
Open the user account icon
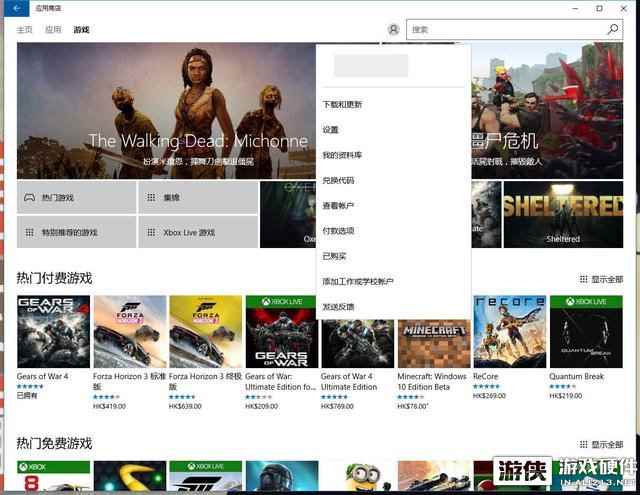[393, 29]
